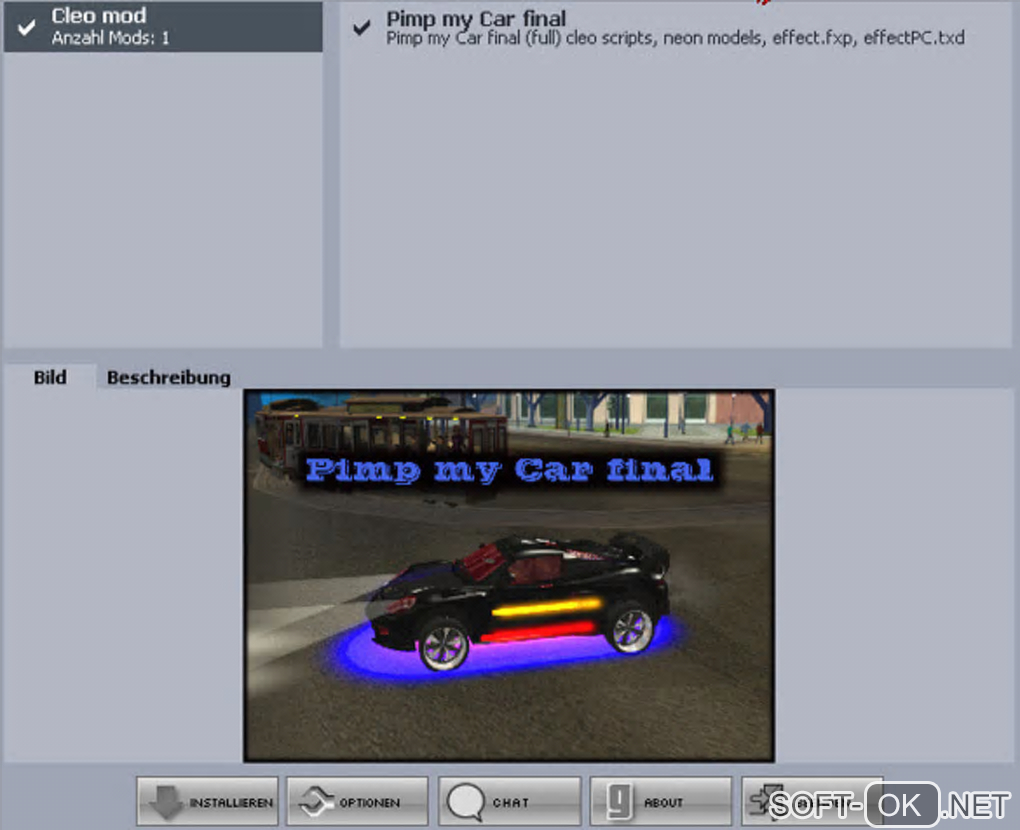Select the Pimp my Car final title
This screenshot has width=1020, height=830.
point(476,18)
